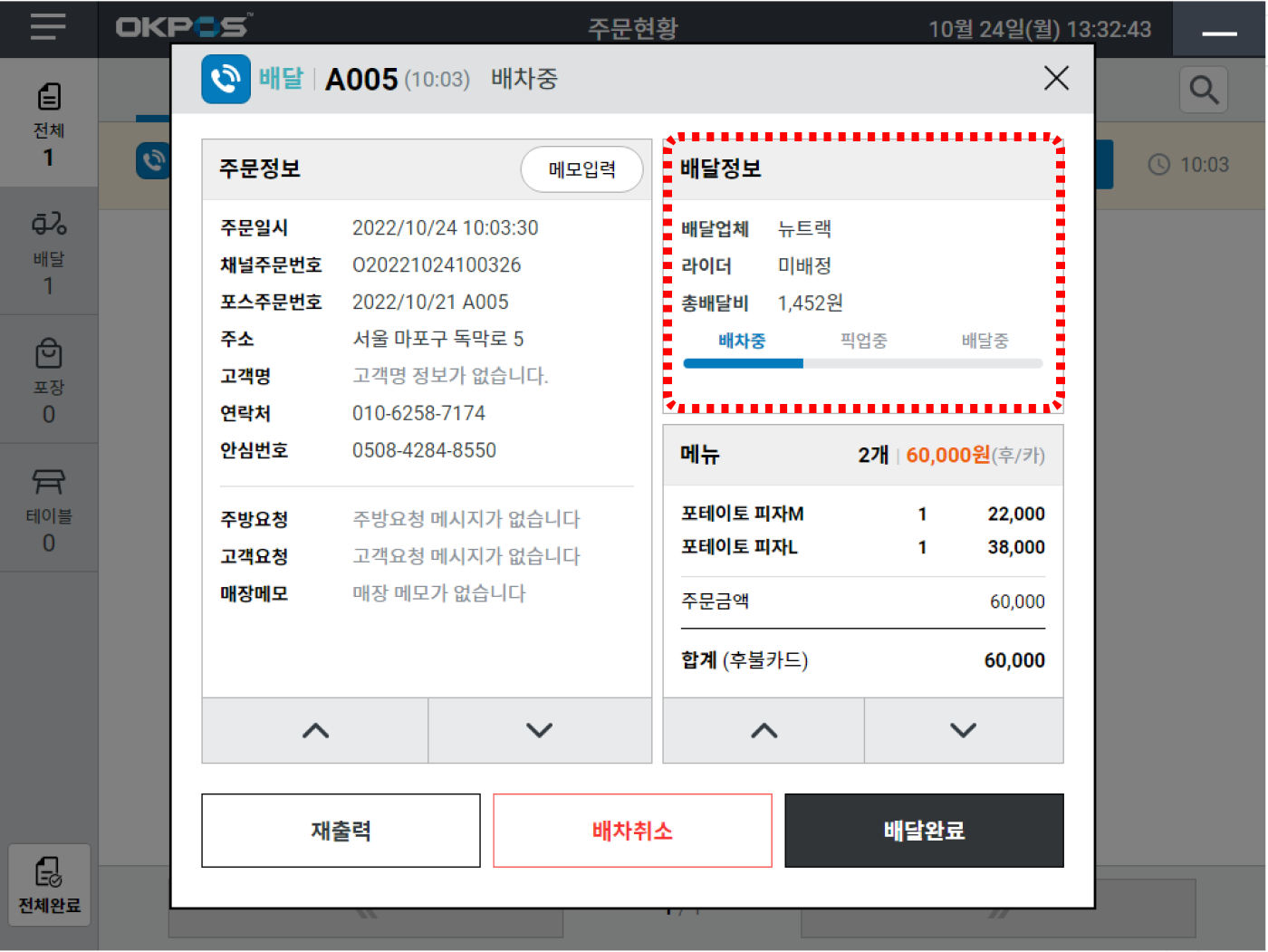The width and height of the screenshot is (1268, 952).
Task: Select the 포장 takeout bag icon
Action: pyautogui.click(x=49, y=353)
